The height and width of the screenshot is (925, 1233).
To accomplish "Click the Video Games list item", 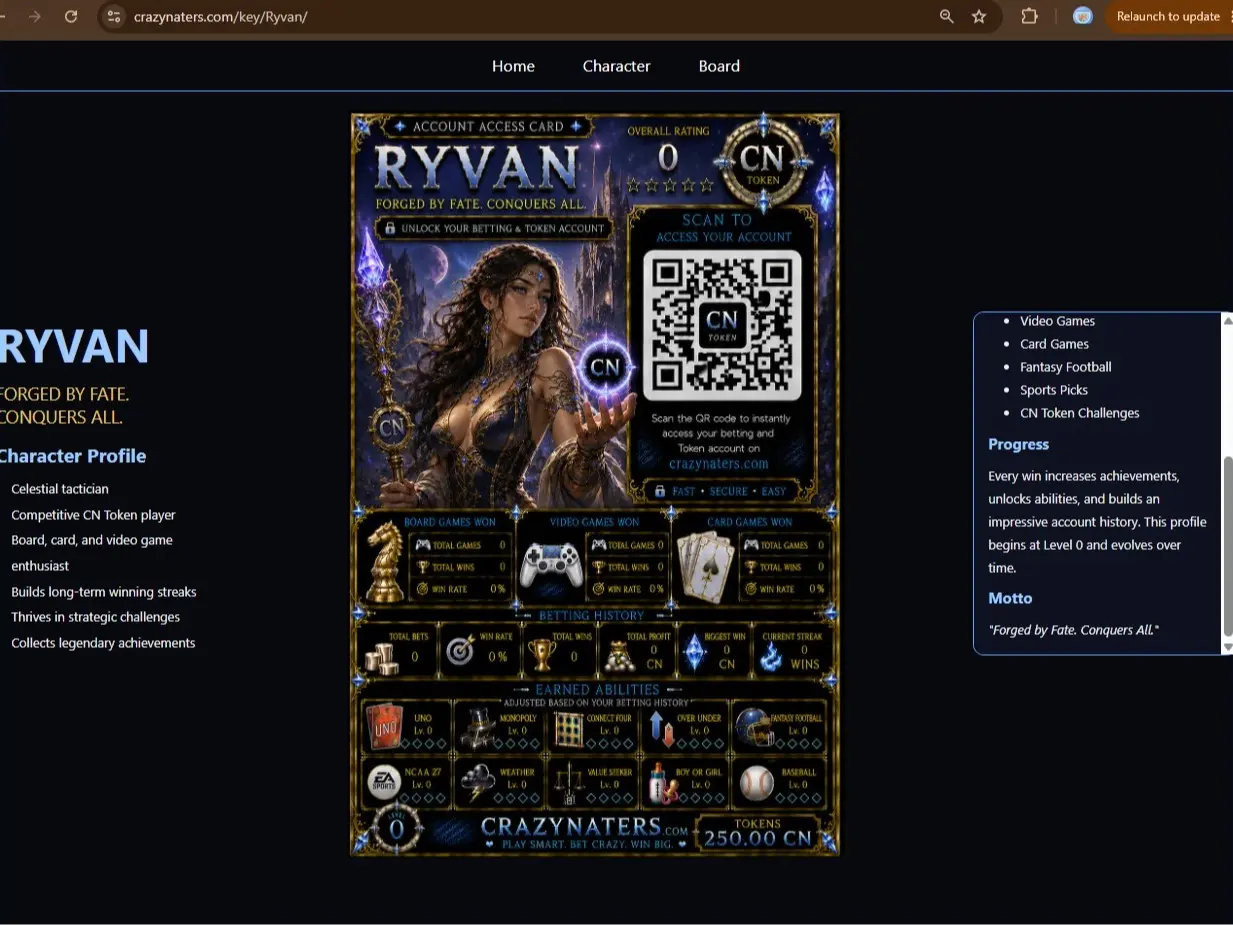I will tap(1057, 321).
